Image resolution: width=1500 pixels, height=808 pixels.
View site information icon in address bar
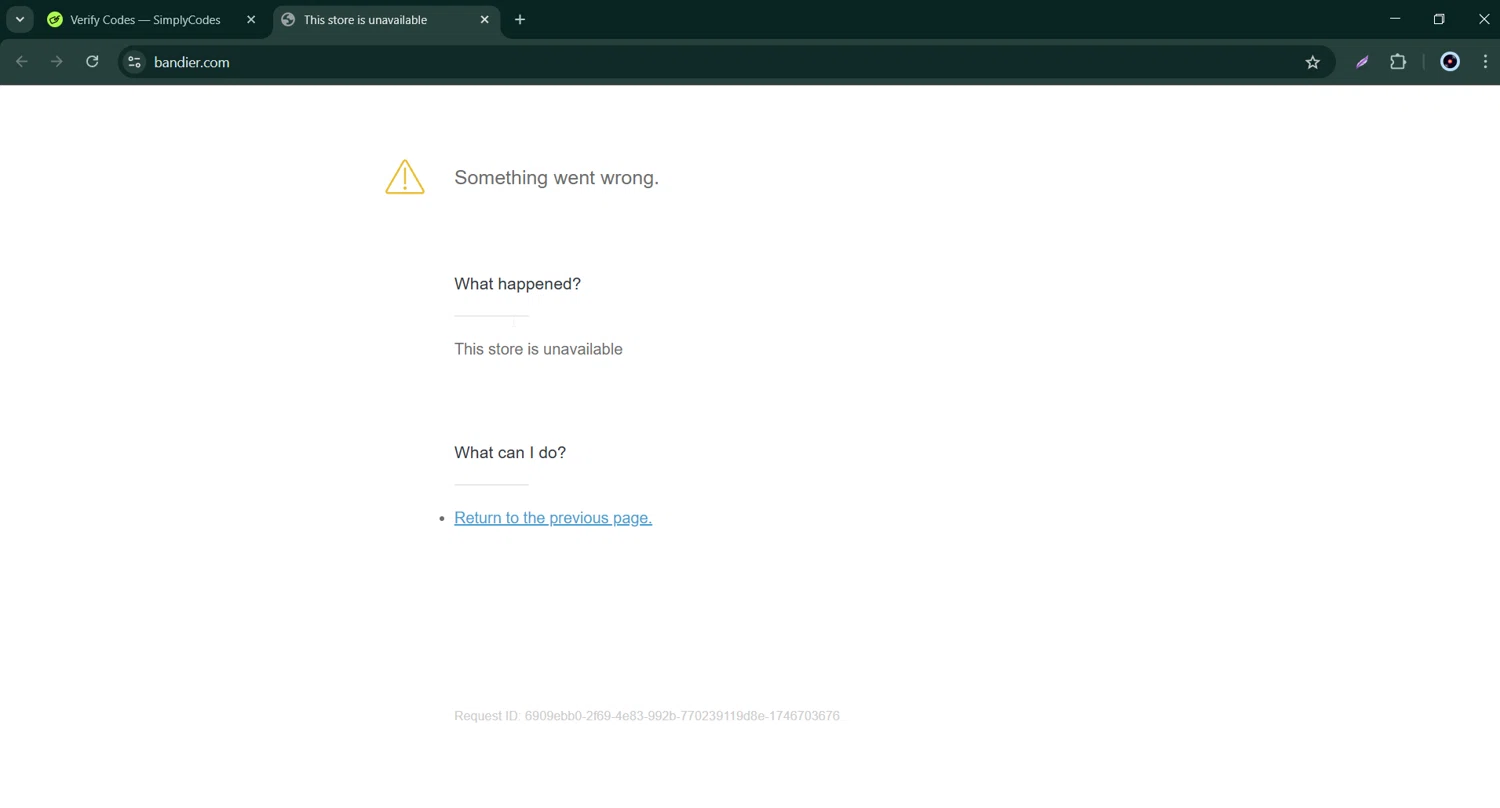click(134, 62)
